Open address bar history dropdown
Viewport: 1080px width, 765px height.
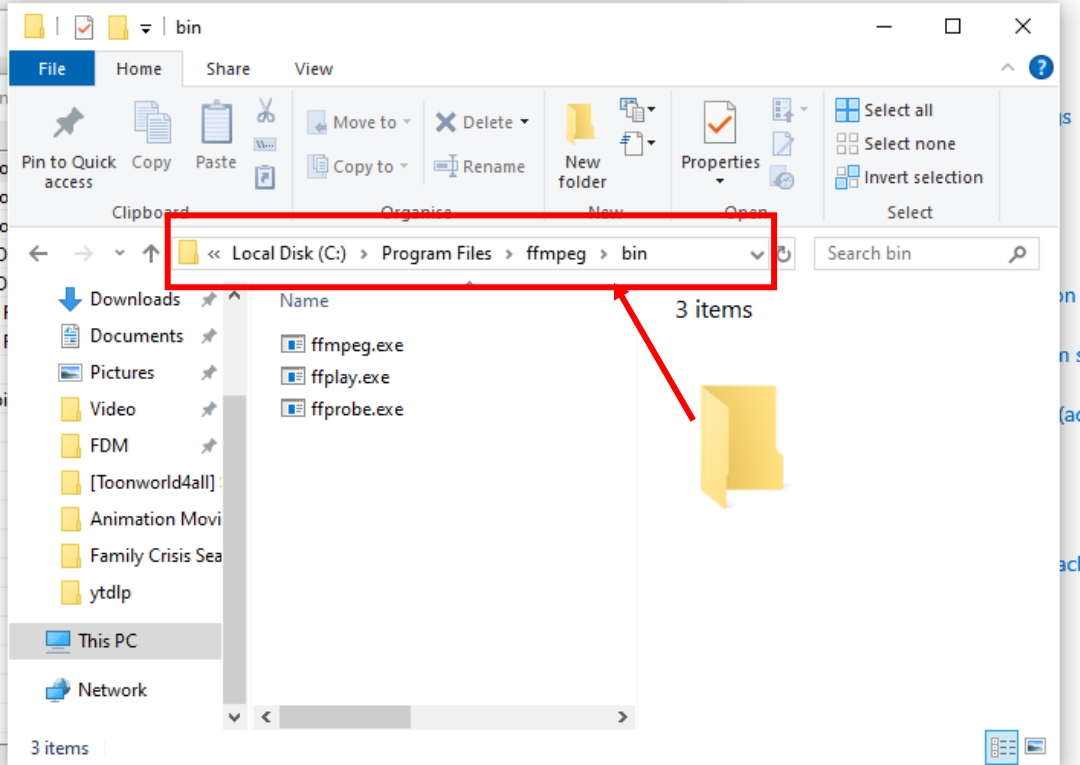[757, 255]
